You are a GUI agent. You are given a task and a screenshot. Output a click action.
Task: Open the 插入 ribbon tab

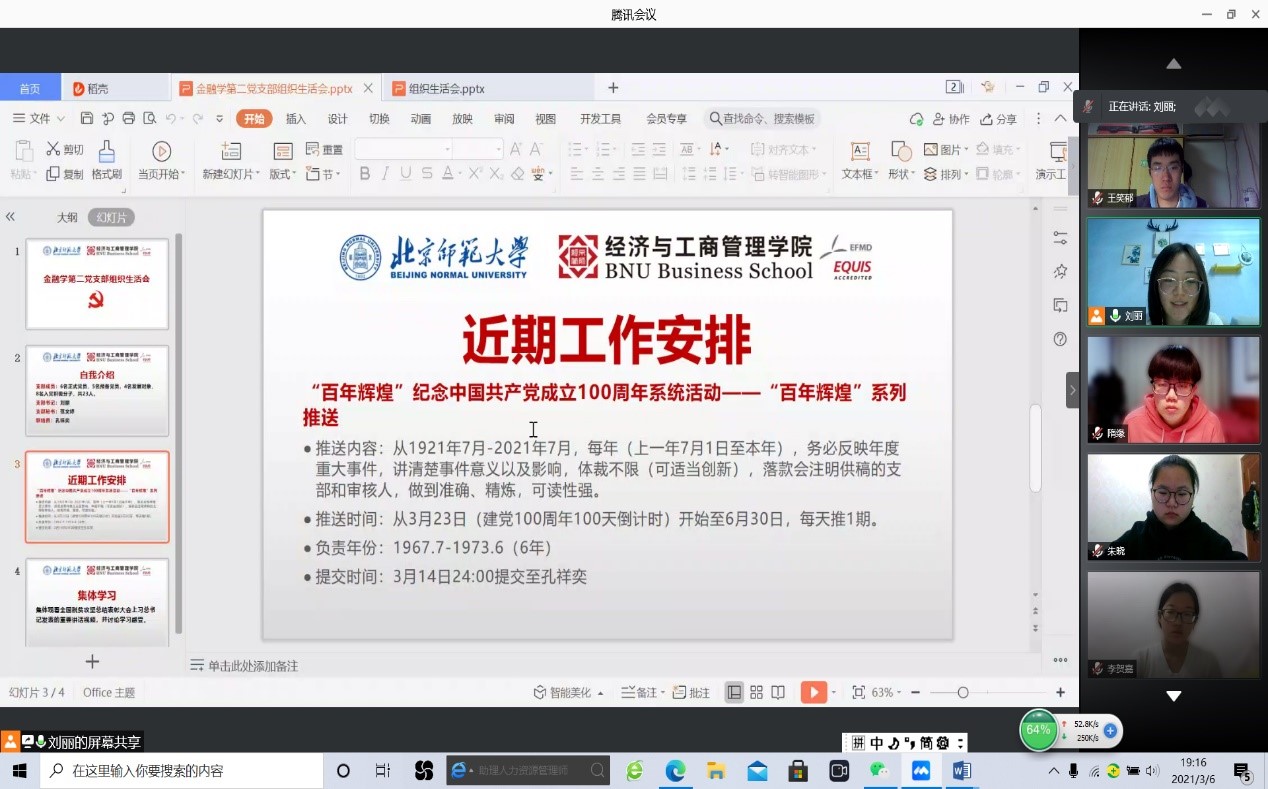[x=296, y=119]
